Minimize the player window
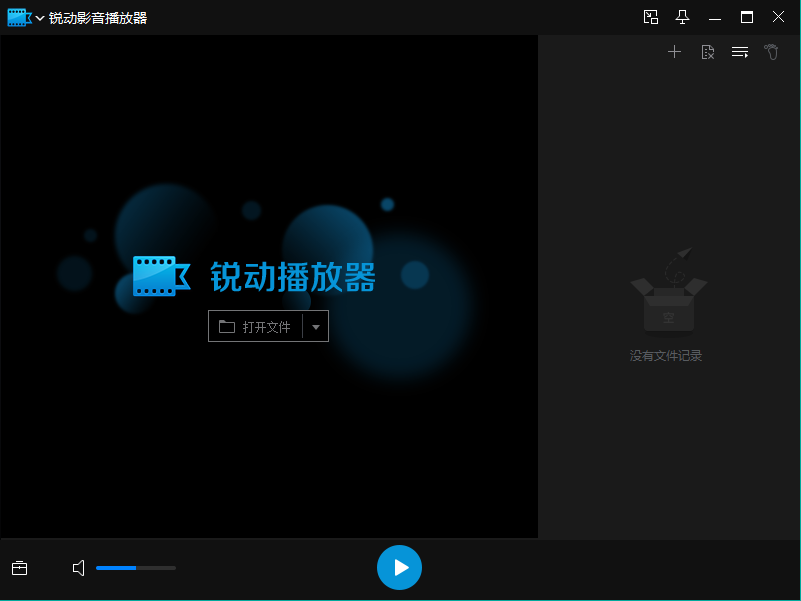Screen dimensions: 801x601 click(715, 17)
